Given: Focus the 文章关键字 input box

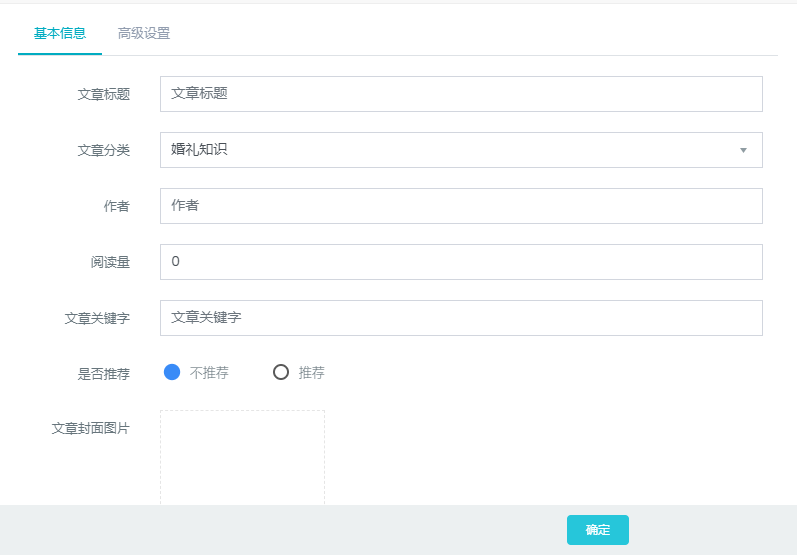Looking at the screenshot, I should click(461, 318).
